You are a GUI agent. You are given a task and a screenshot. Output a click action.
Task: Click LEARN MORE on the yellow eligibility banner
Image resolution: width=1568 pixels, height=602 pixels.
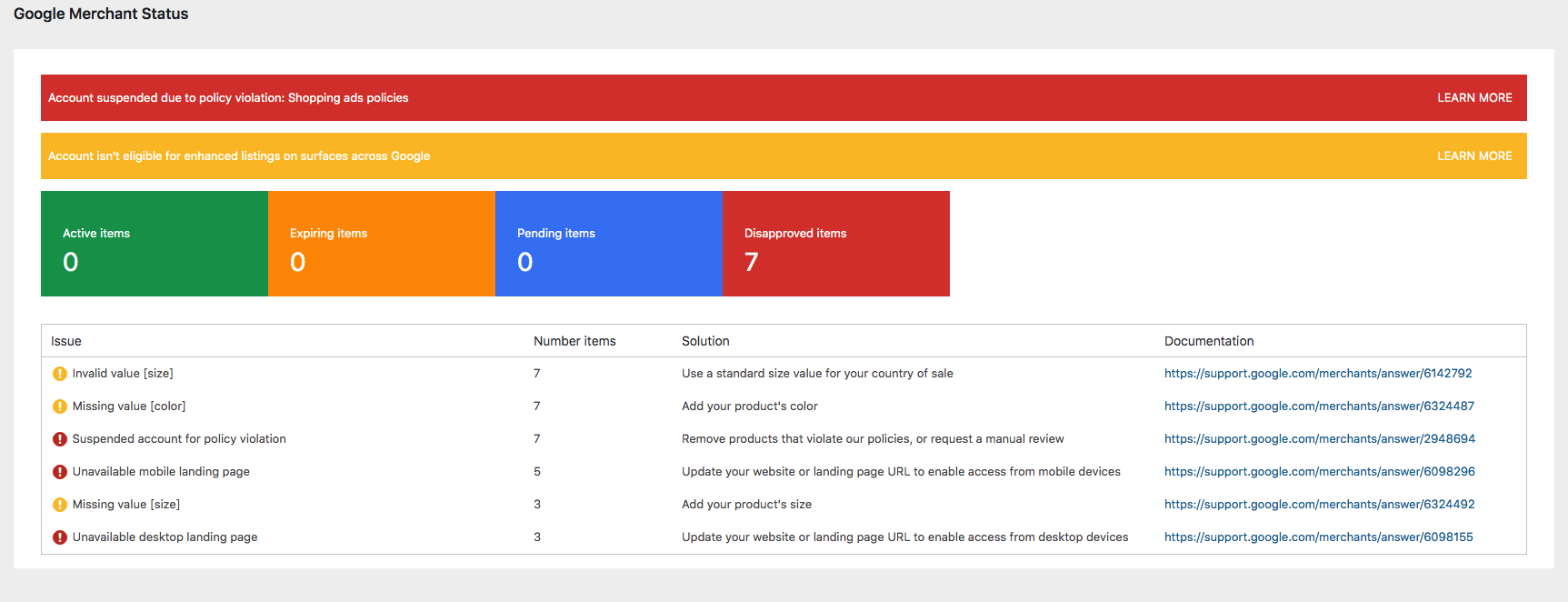click(x=1474, y=156)
